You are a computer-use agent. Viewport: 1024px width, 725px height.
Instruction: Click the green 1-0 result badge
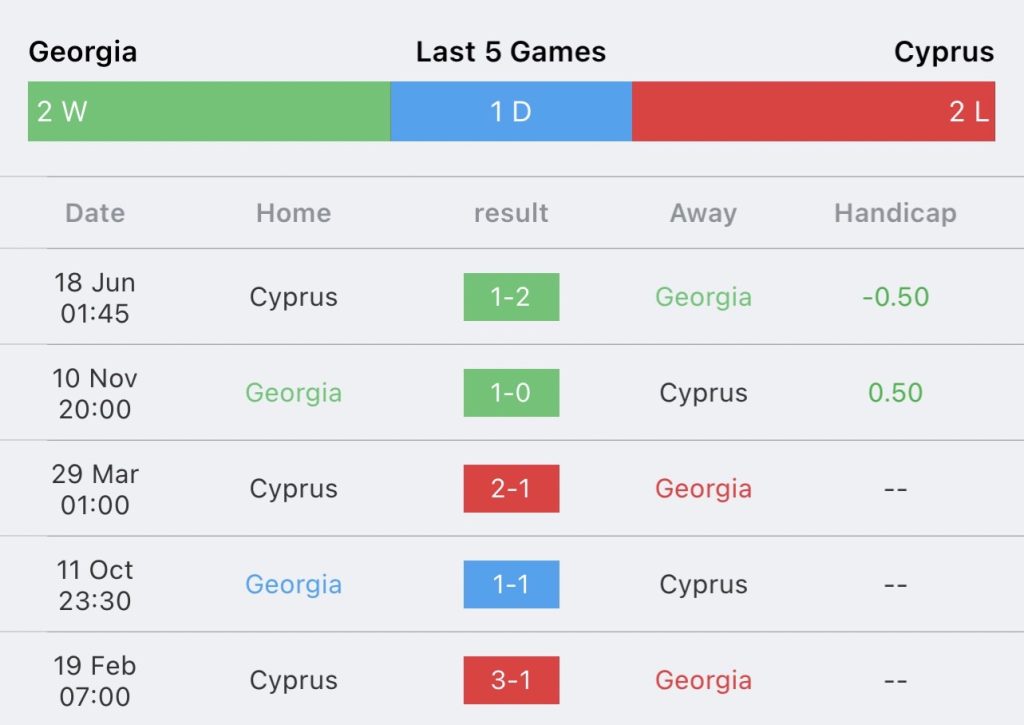(x=511, y=393)
